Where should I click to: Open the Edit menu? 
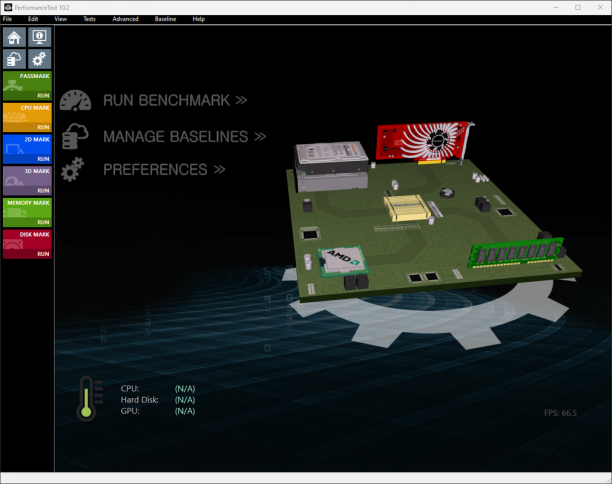[33, 19]
